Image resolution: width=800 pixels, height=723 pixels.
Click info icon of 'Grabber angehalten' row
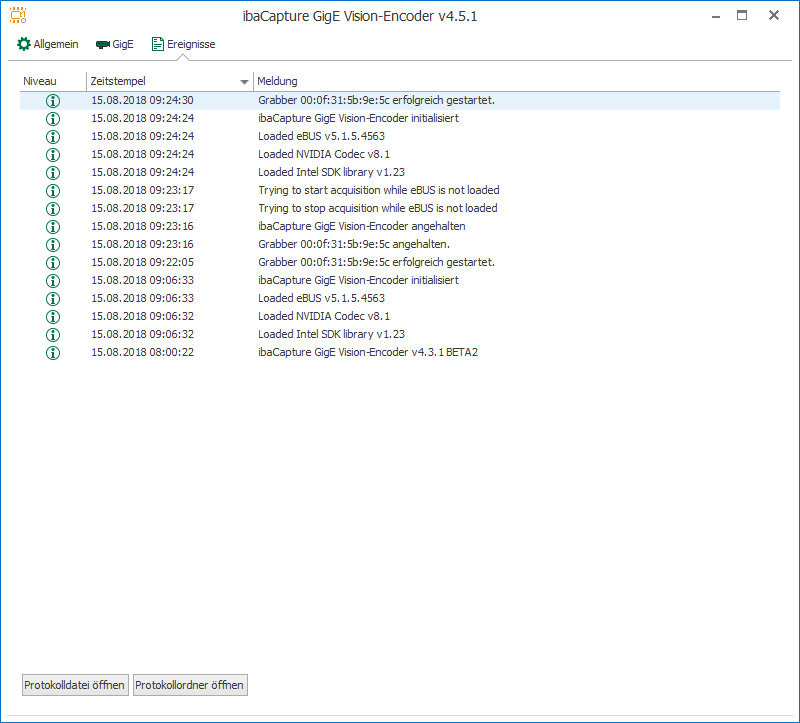tap(53, 245)
